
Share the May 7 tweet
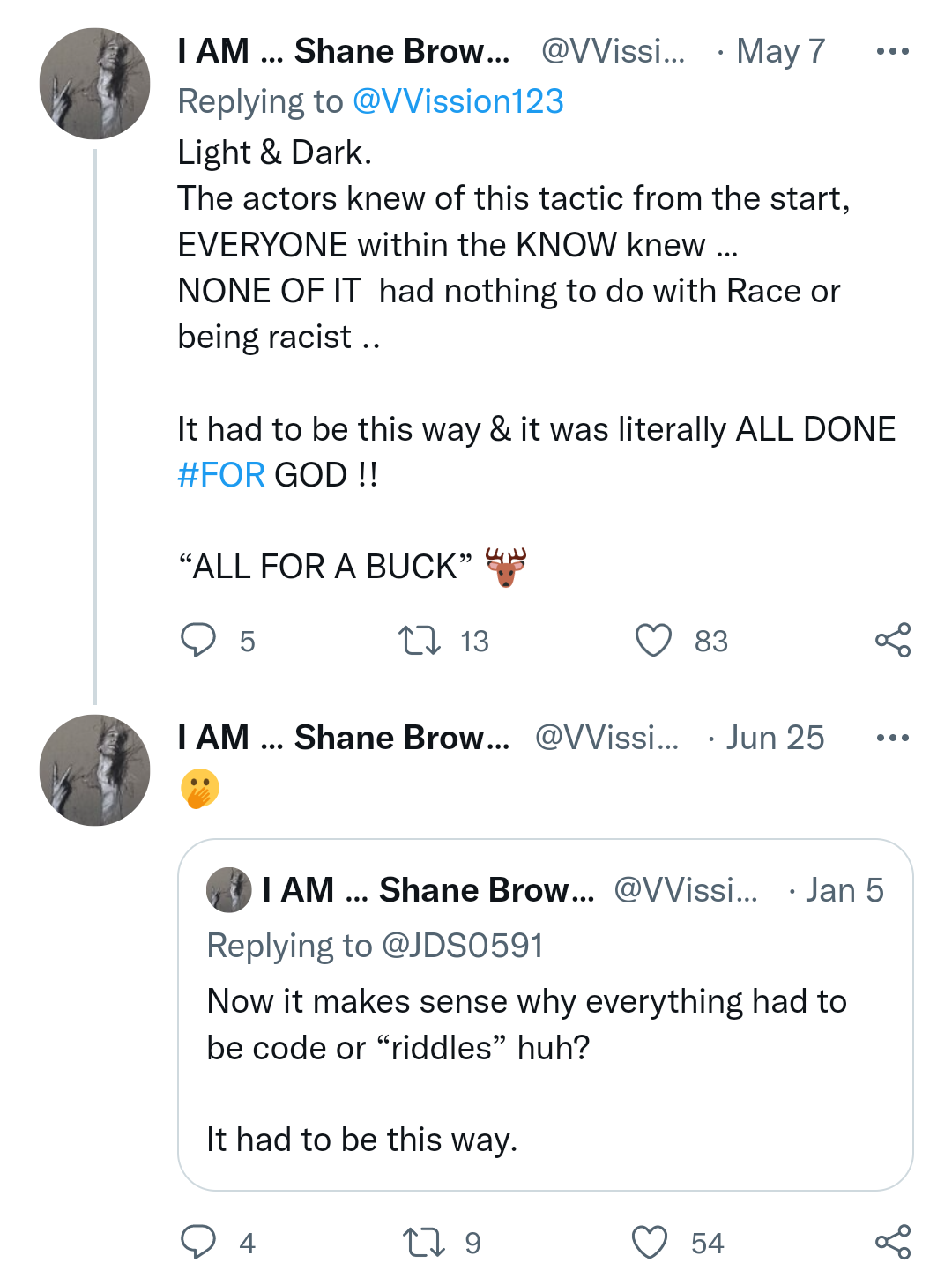point(892,641)
